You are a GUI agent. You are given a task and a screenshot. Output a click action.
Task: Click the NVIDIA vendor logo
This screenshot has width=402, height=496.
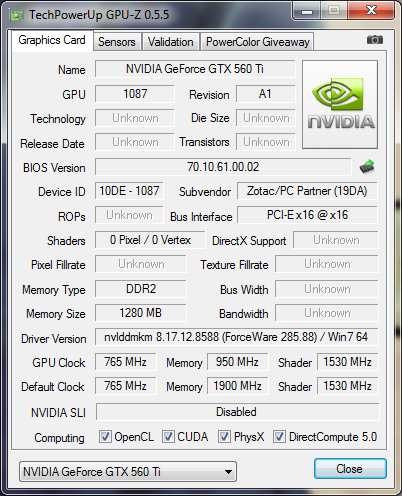340,104
